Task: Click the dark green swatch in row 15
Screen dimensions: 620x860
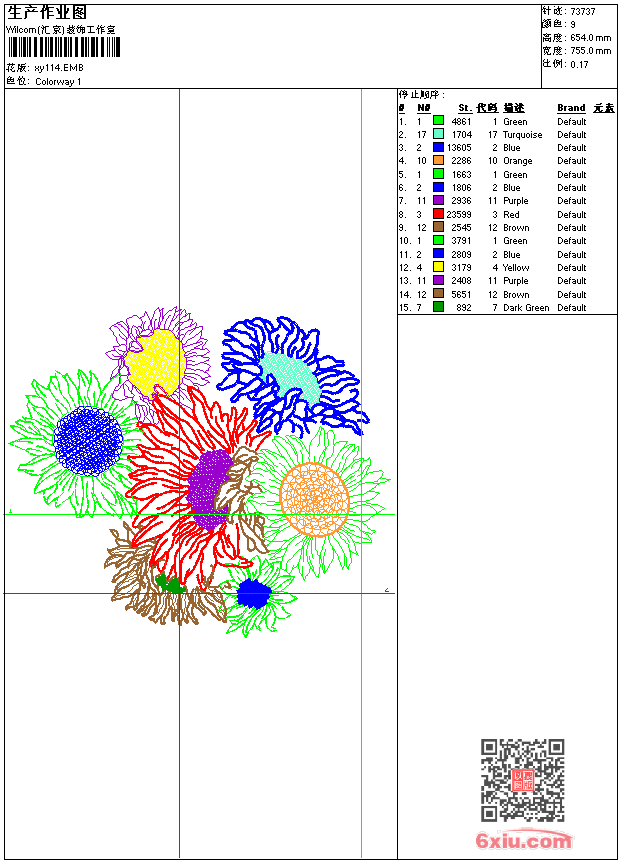Action: click(x=438, y=307)
